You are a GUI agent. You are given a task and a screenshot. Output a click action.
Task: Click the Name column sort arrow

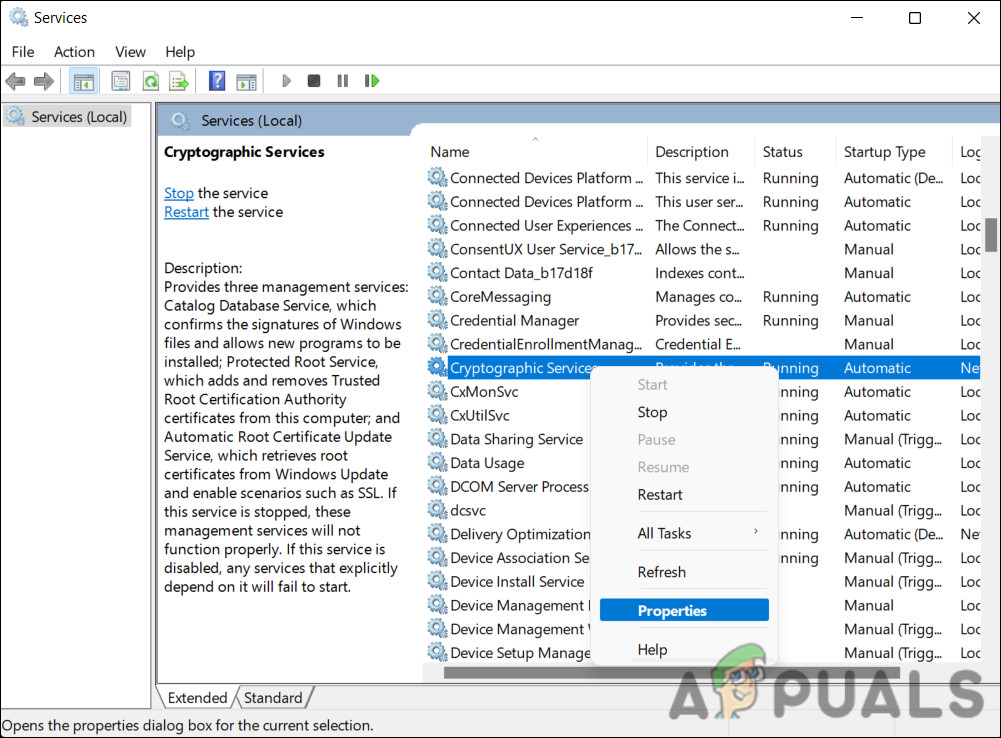click(535, 139)
